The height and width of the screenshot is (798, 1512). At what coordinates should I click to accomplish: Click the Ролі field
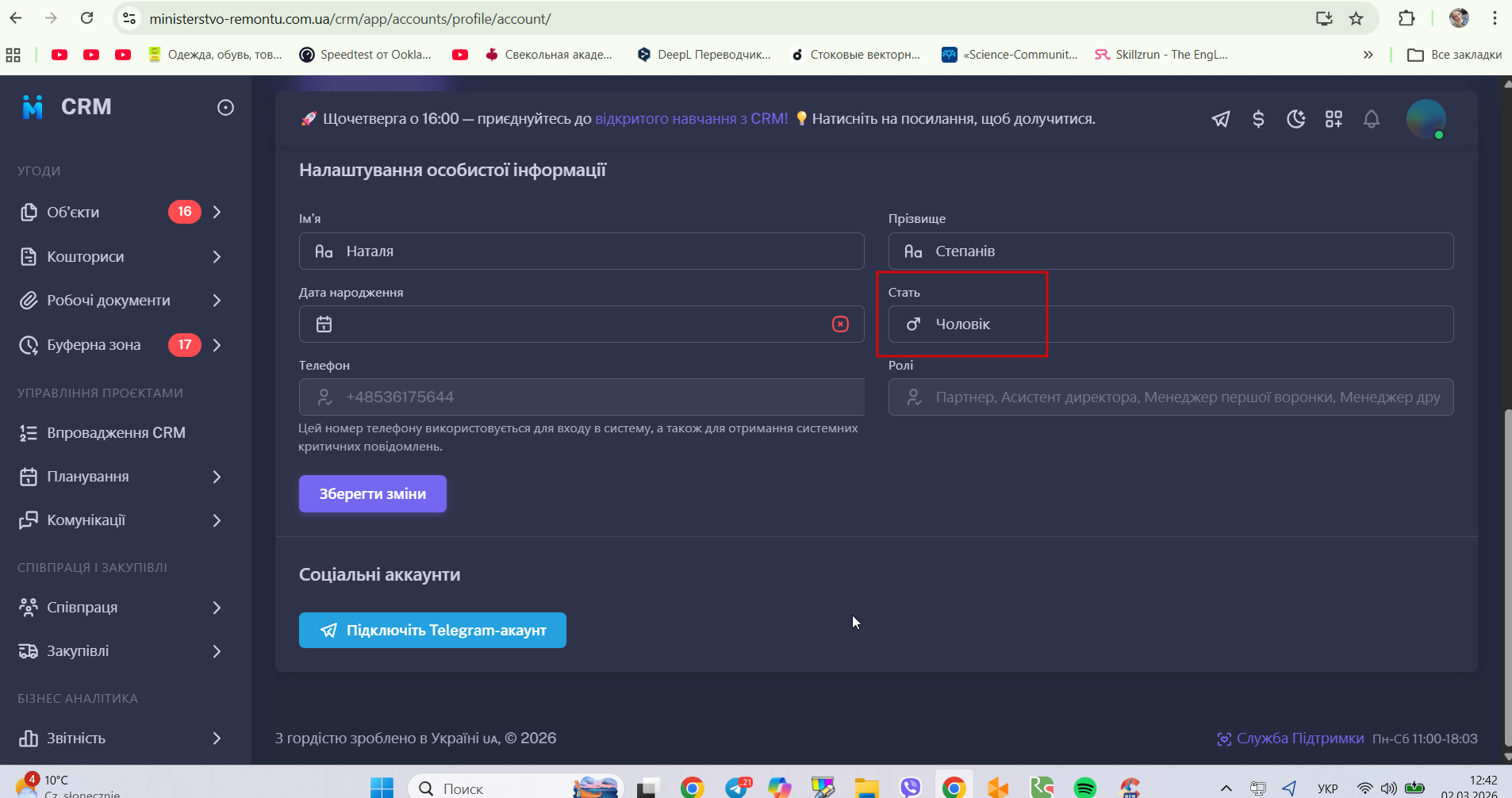pos(1171,397)
